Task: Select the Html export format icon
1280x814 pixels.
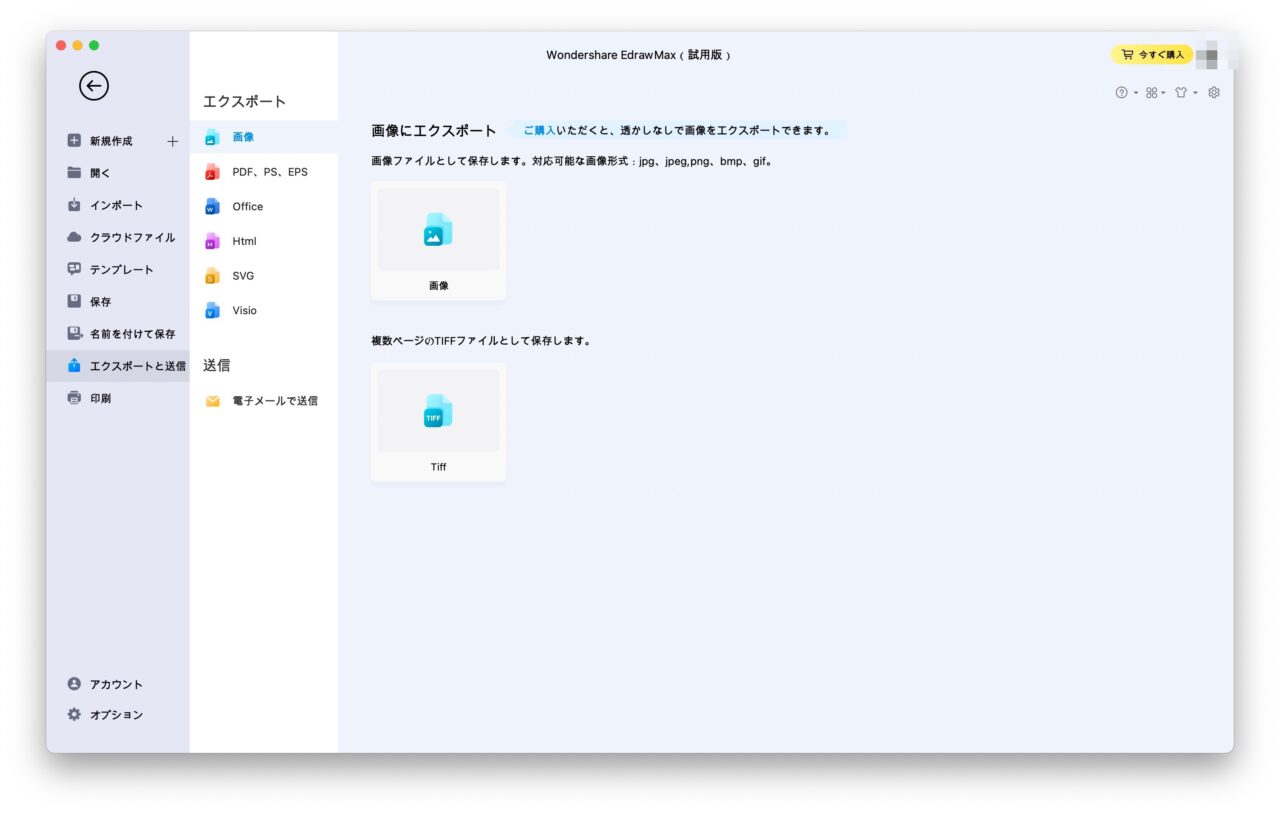Action: coord(211,241)
